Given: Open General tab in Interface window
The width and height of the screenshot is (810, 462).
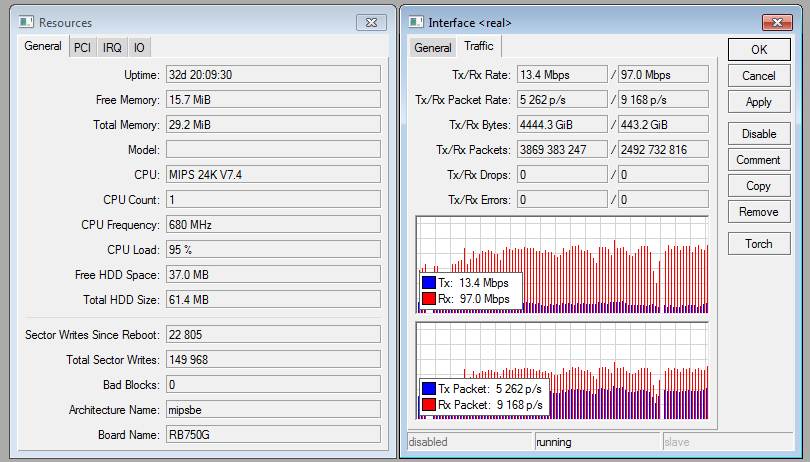Looking at the screenshot, I should 433,47.
